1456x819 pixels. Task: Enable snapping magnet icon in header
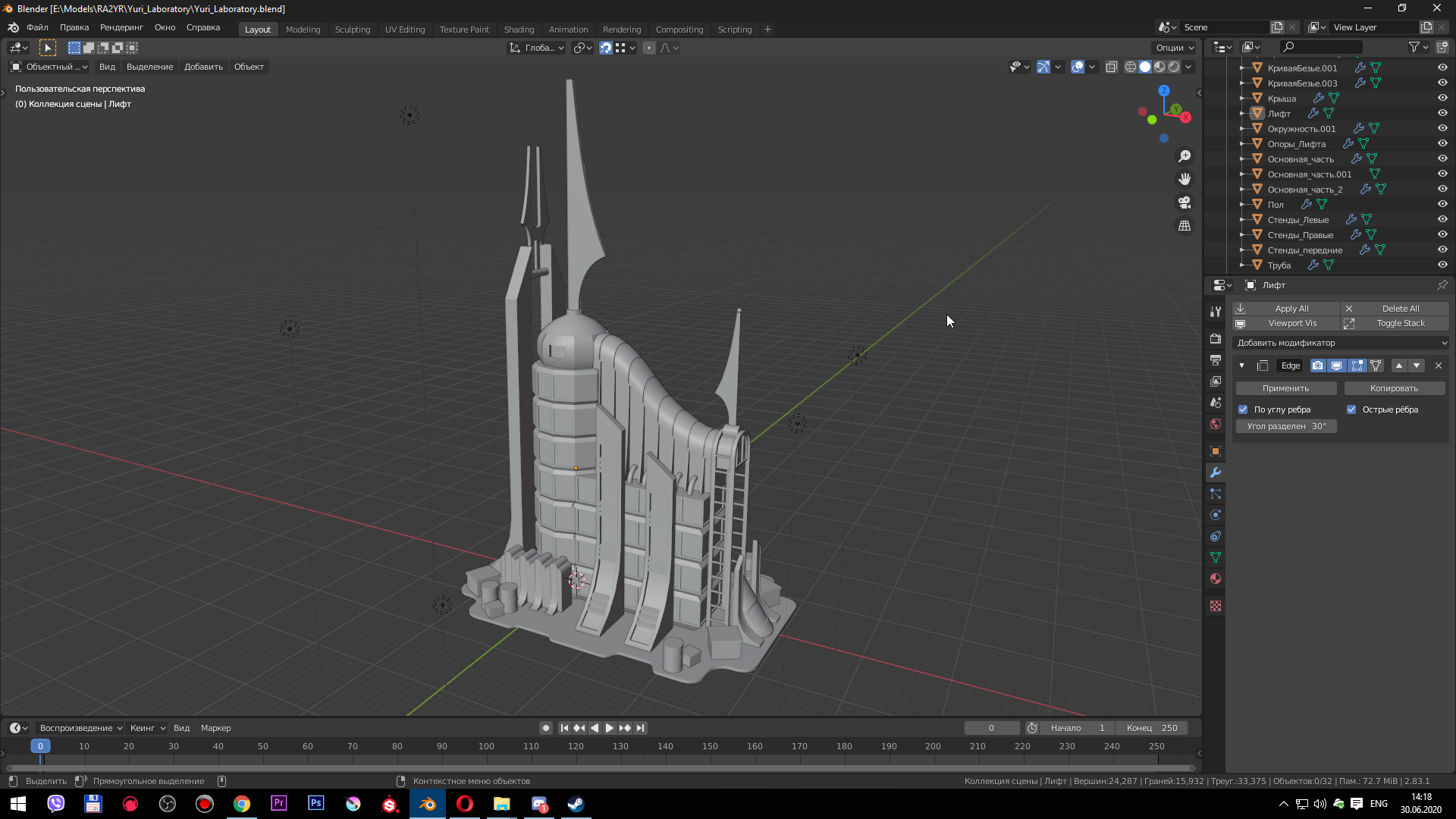point(606,48)
